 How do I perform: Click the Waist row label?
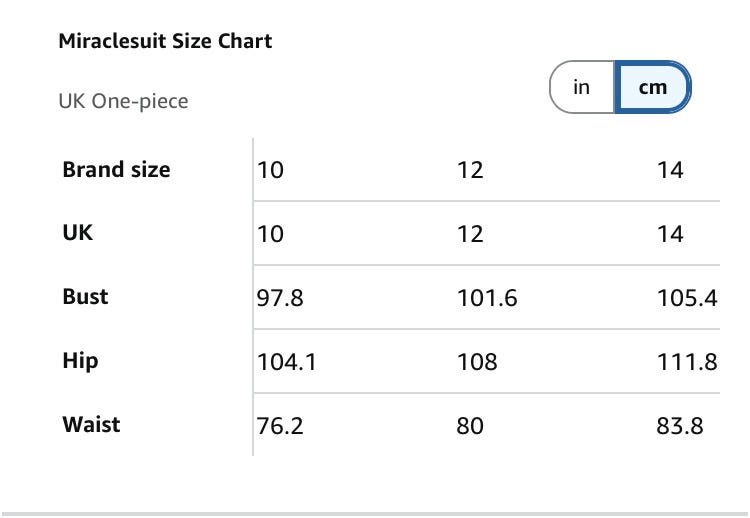point(91,424)
